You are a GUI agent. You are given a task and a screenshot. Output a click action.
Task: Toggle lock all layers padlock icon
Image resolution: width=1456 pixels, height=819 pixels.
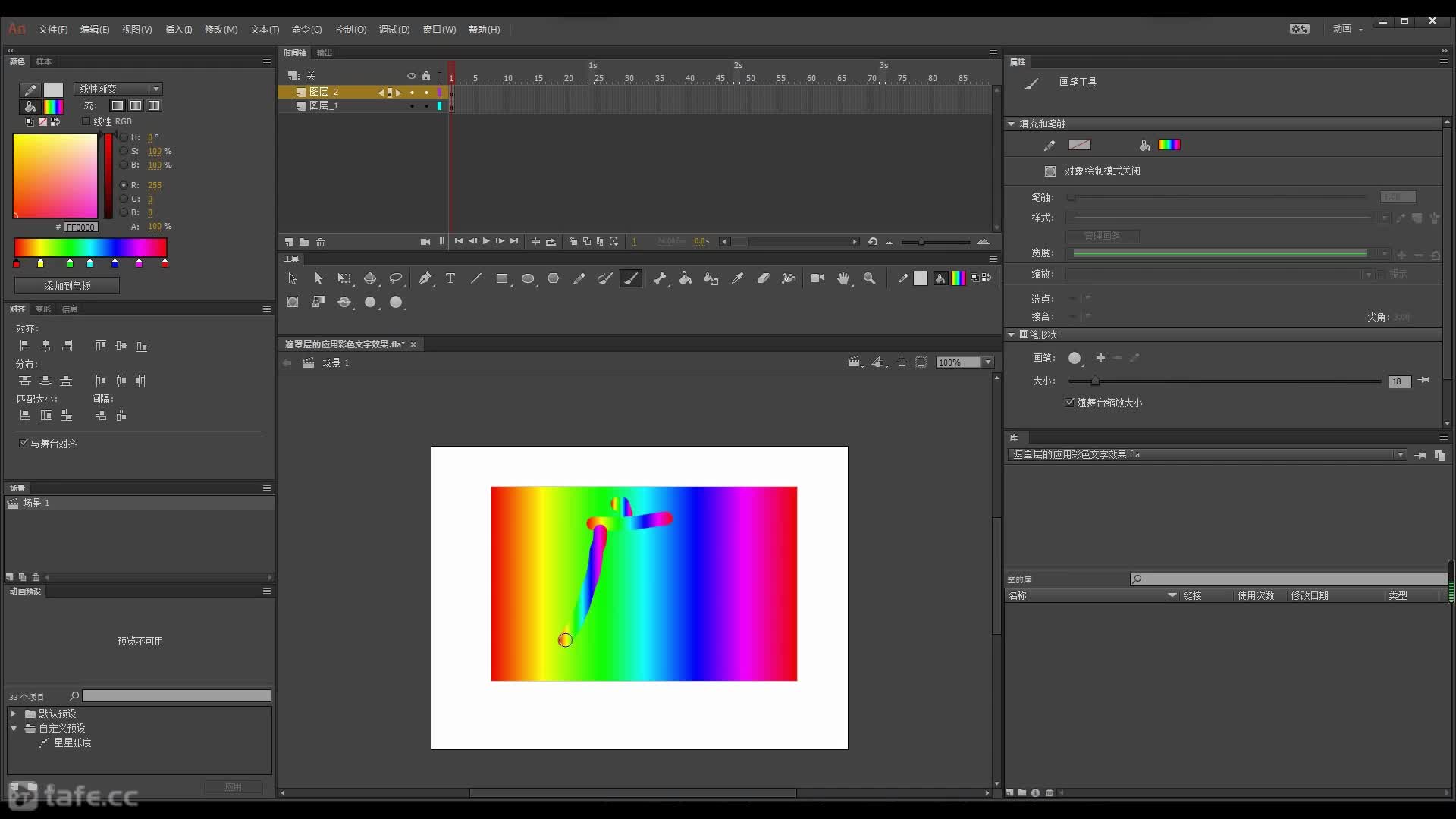426,76
